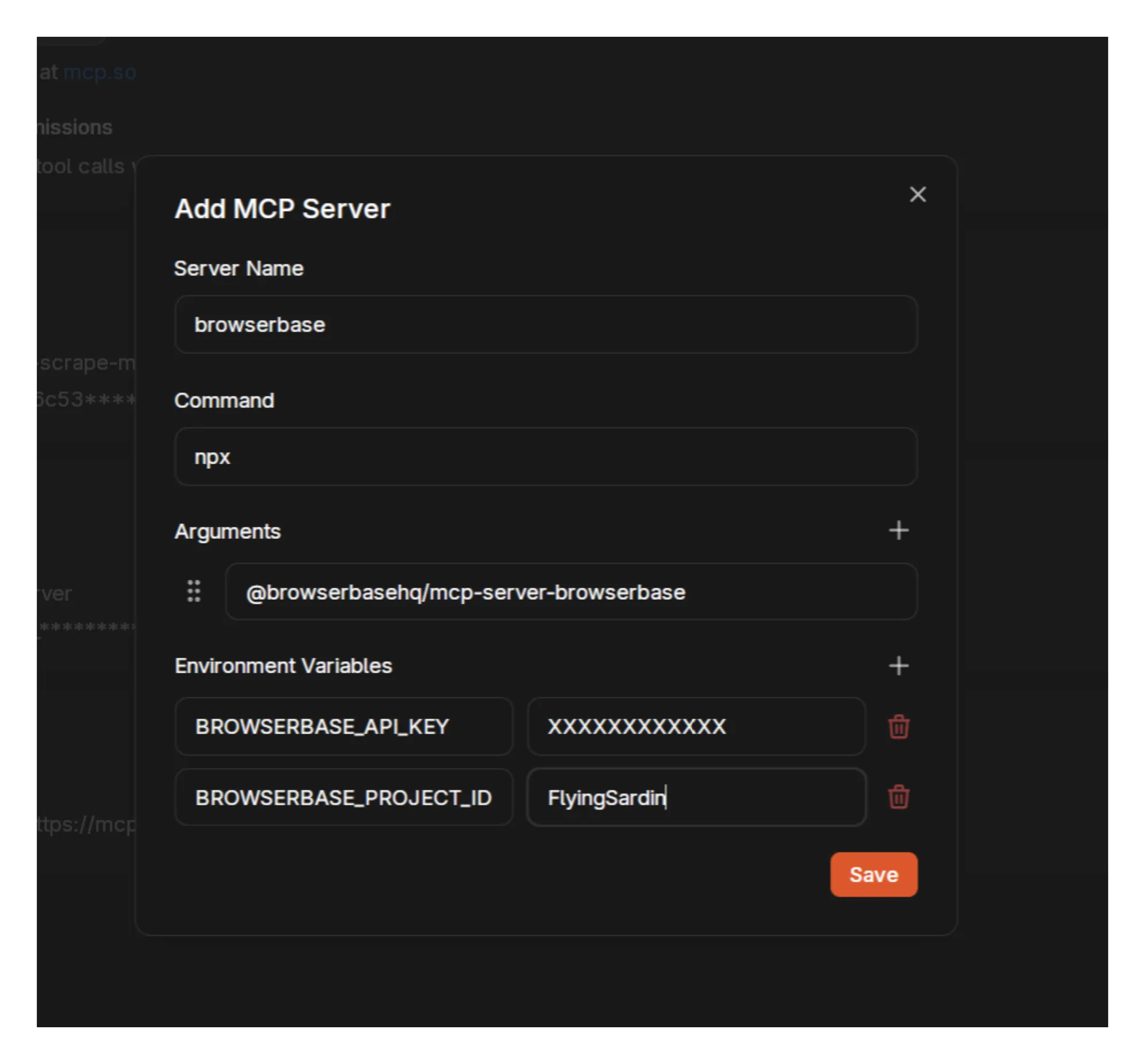Click the Environment Variables section label
This screenshot has height=1064, width=1145.
pos(283,666)
